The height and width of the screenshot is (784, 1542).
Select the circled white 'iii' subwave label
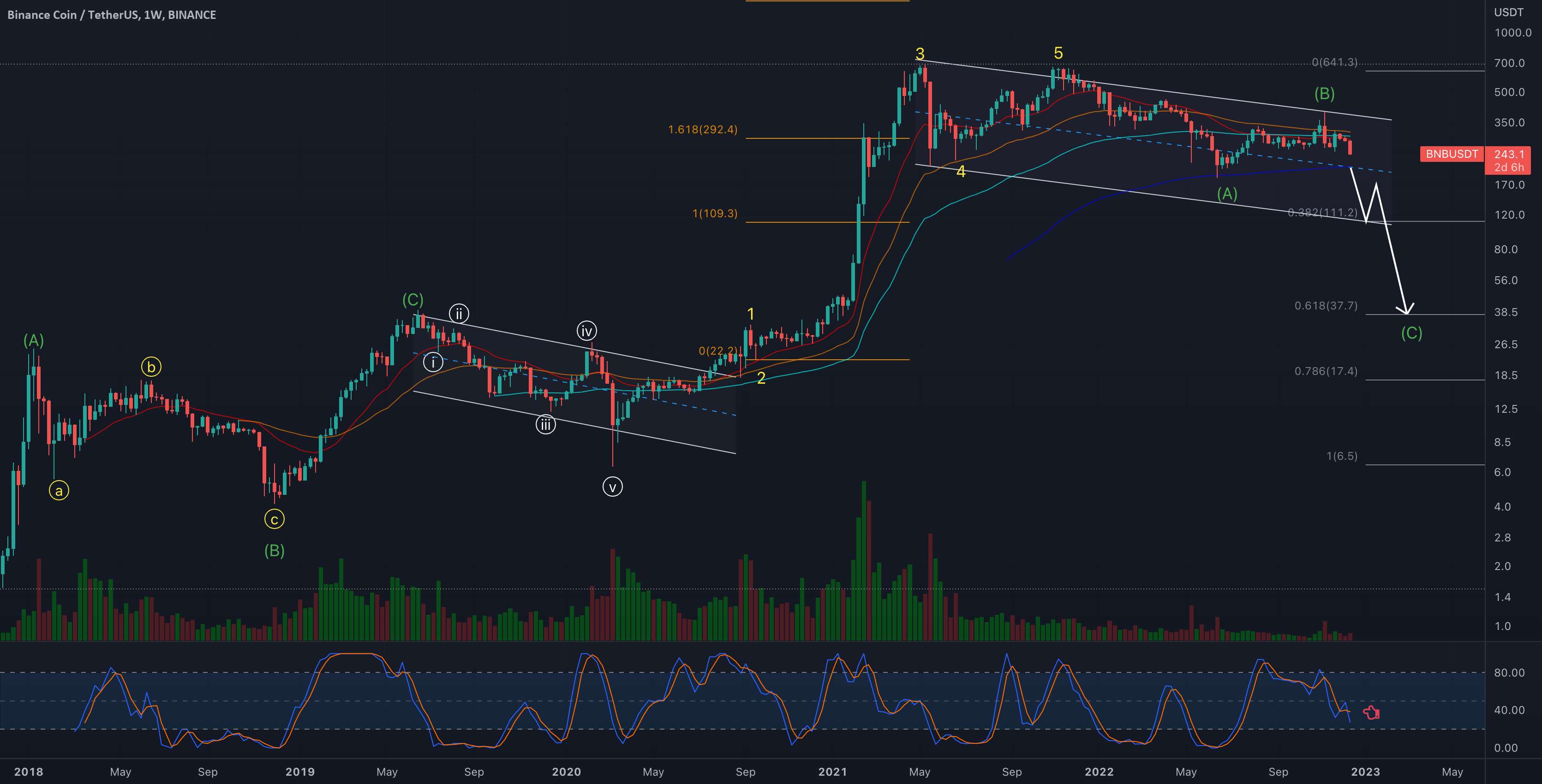tap(545, 424)
